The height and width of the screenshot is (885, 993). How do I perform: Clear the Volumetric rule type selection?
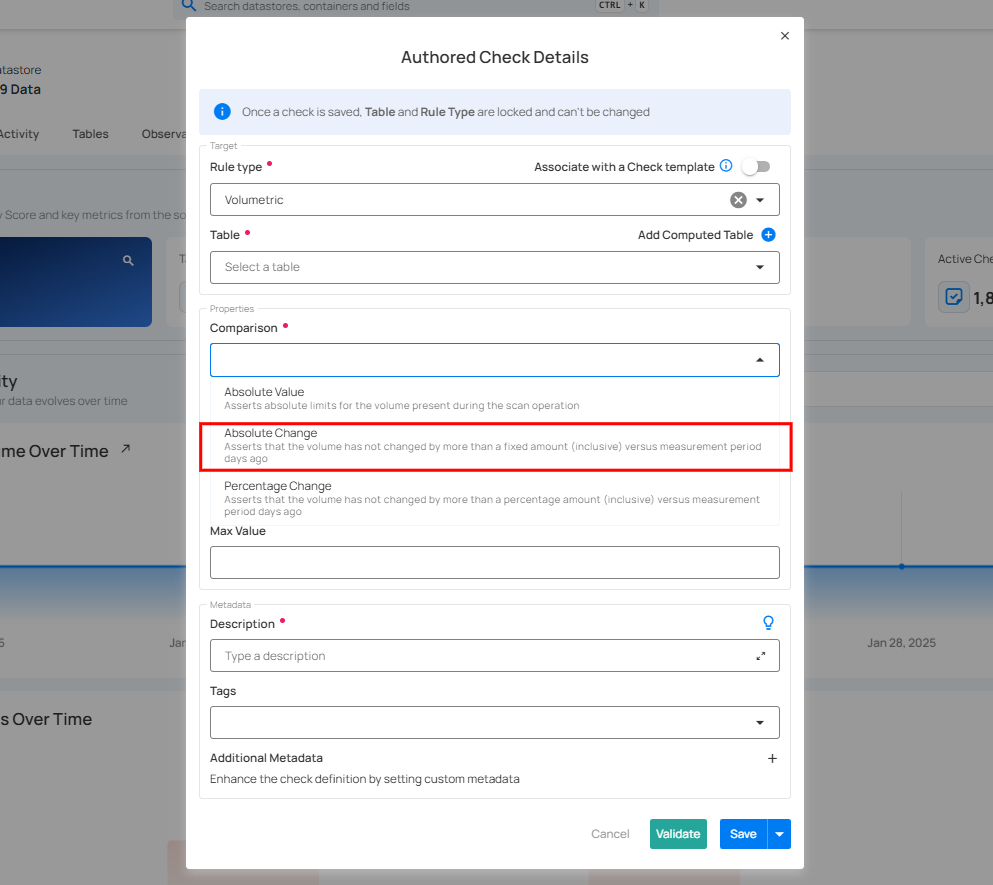(x=738, y=200)
